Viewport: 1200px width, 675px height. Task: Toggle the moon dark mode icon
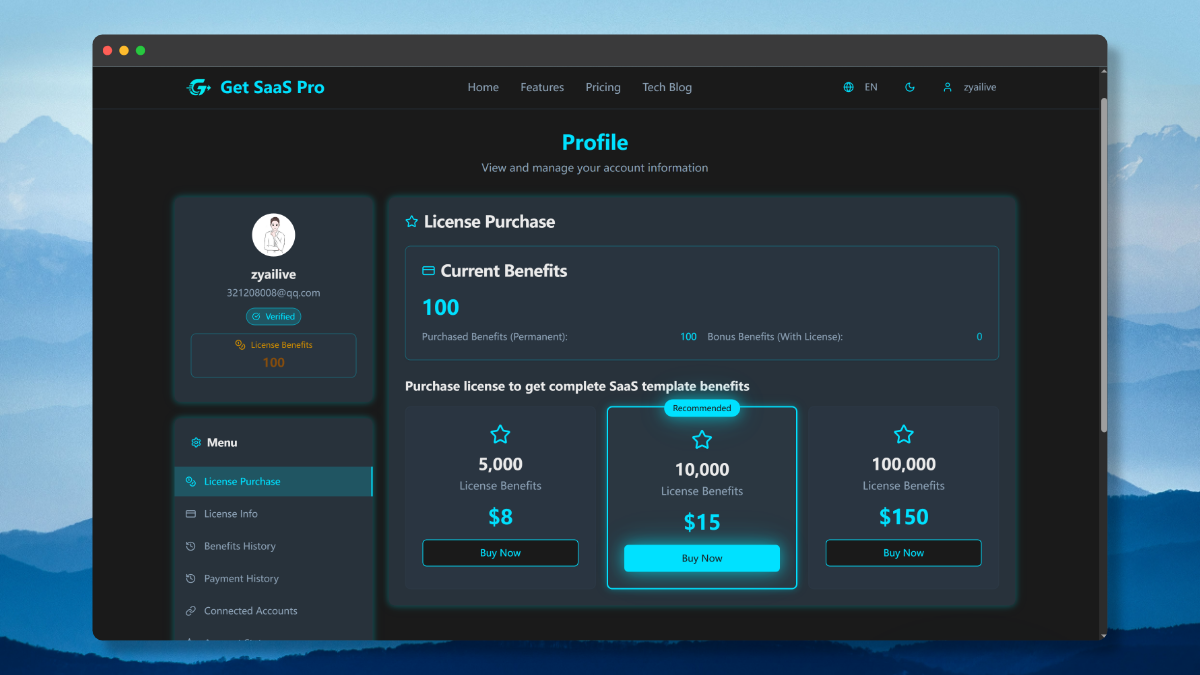point(909,87)
